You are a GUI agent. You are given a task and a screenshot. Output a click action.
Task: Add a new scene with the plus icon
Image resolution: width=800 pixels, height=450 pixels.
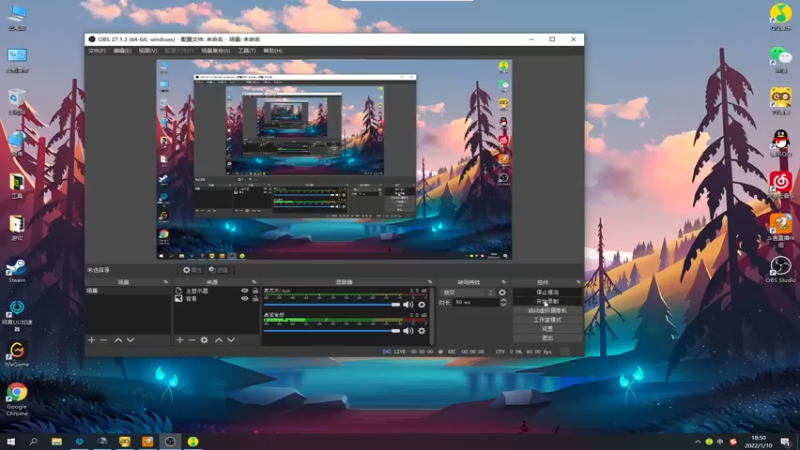[x=92, y=340]
